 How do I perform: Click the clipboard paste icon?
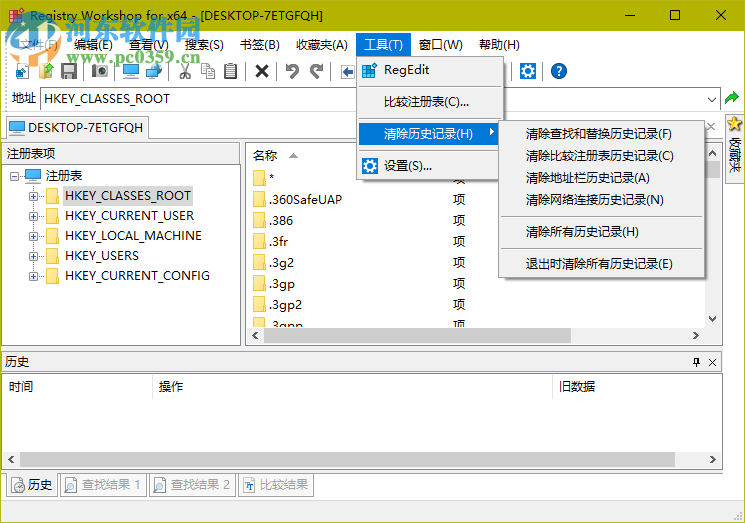pyautogui.click(x=230, y=71)
